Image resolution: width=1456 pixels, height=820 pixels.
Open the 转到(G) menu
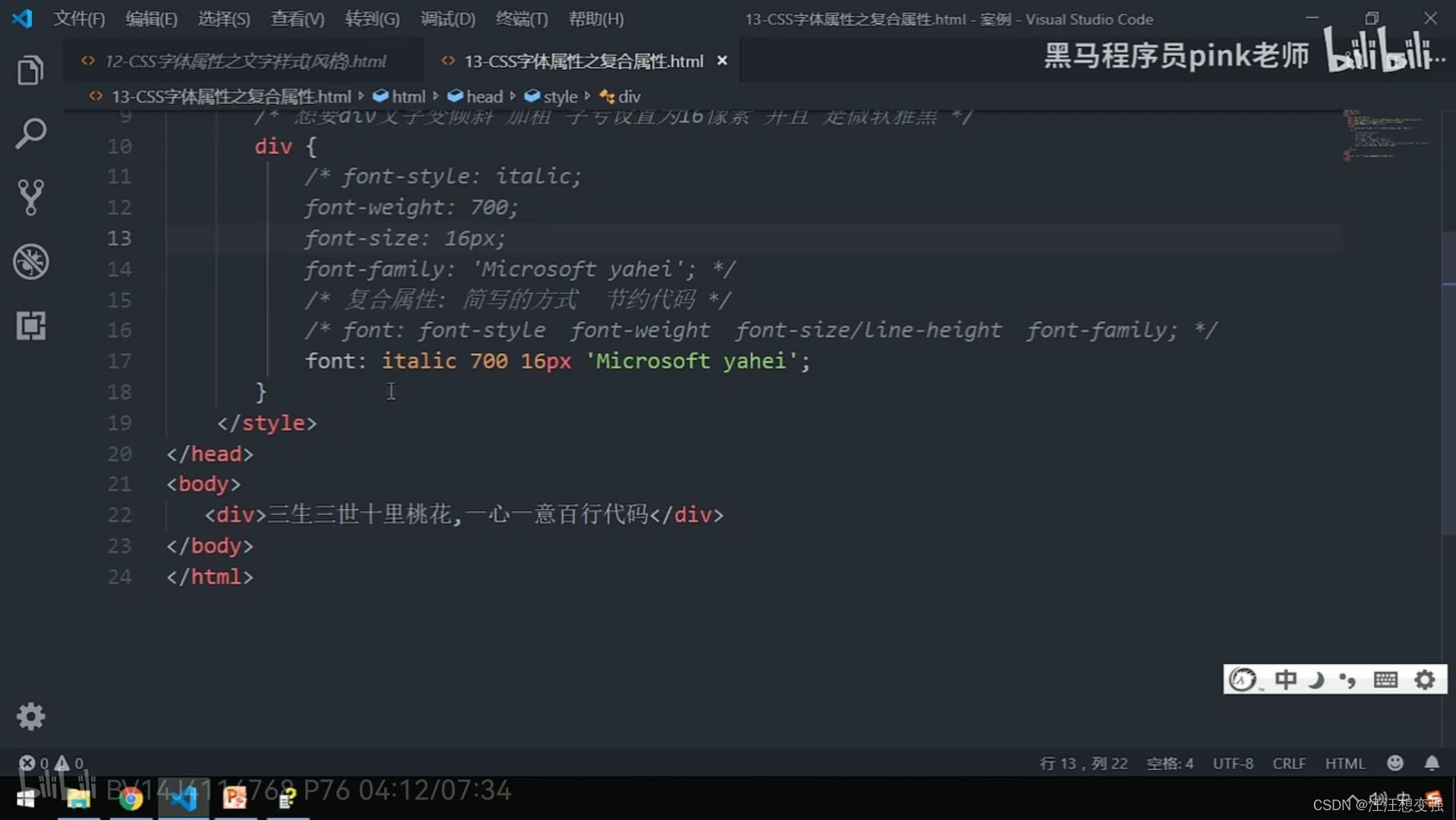point(372,19)
